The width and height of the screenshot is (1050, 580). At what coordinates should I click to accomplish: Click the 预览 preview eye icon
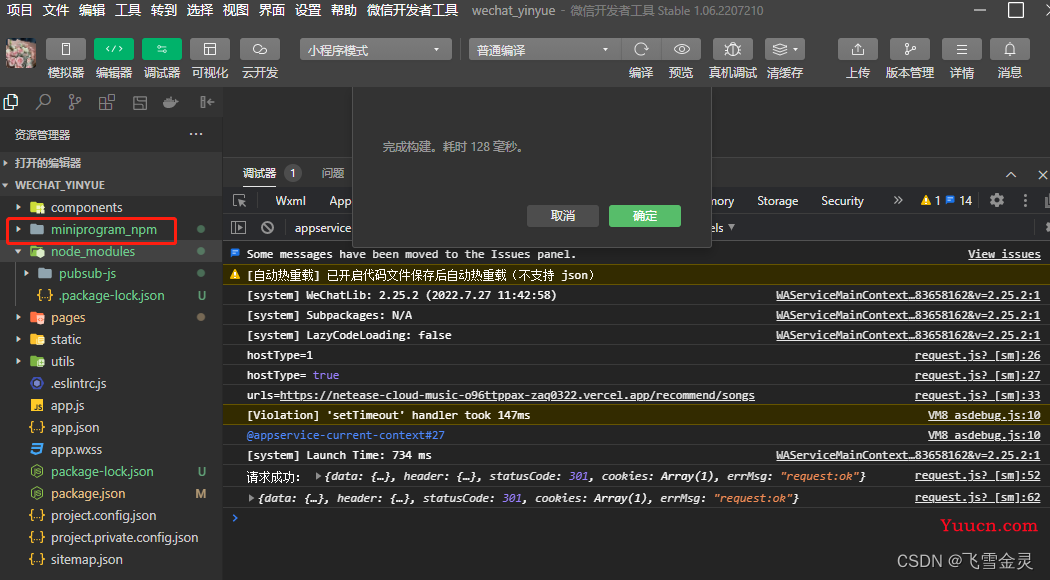pos(681,50)
